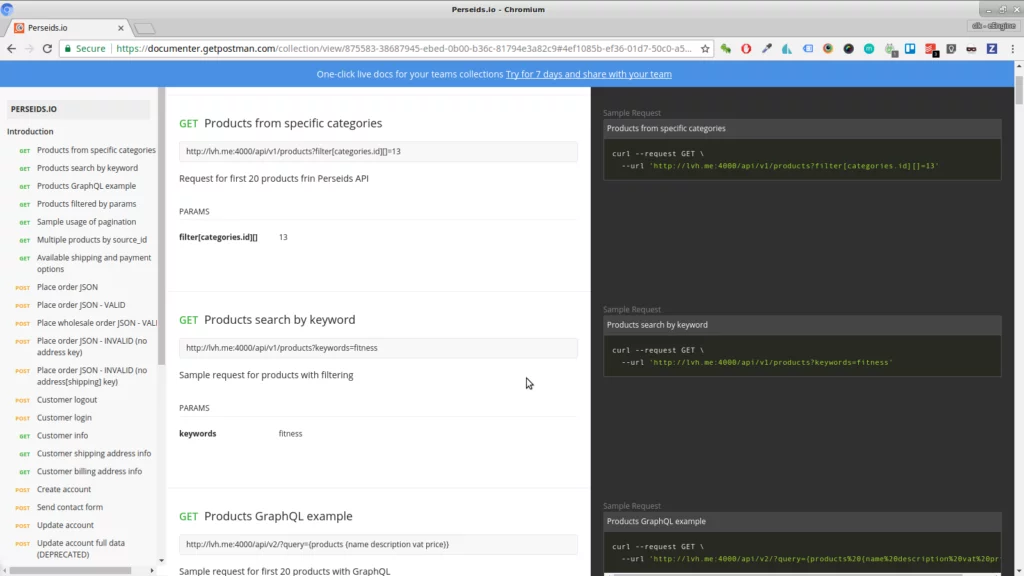
Task: Close the Perseids.io browser tab
Action: [x=121, y=28]
